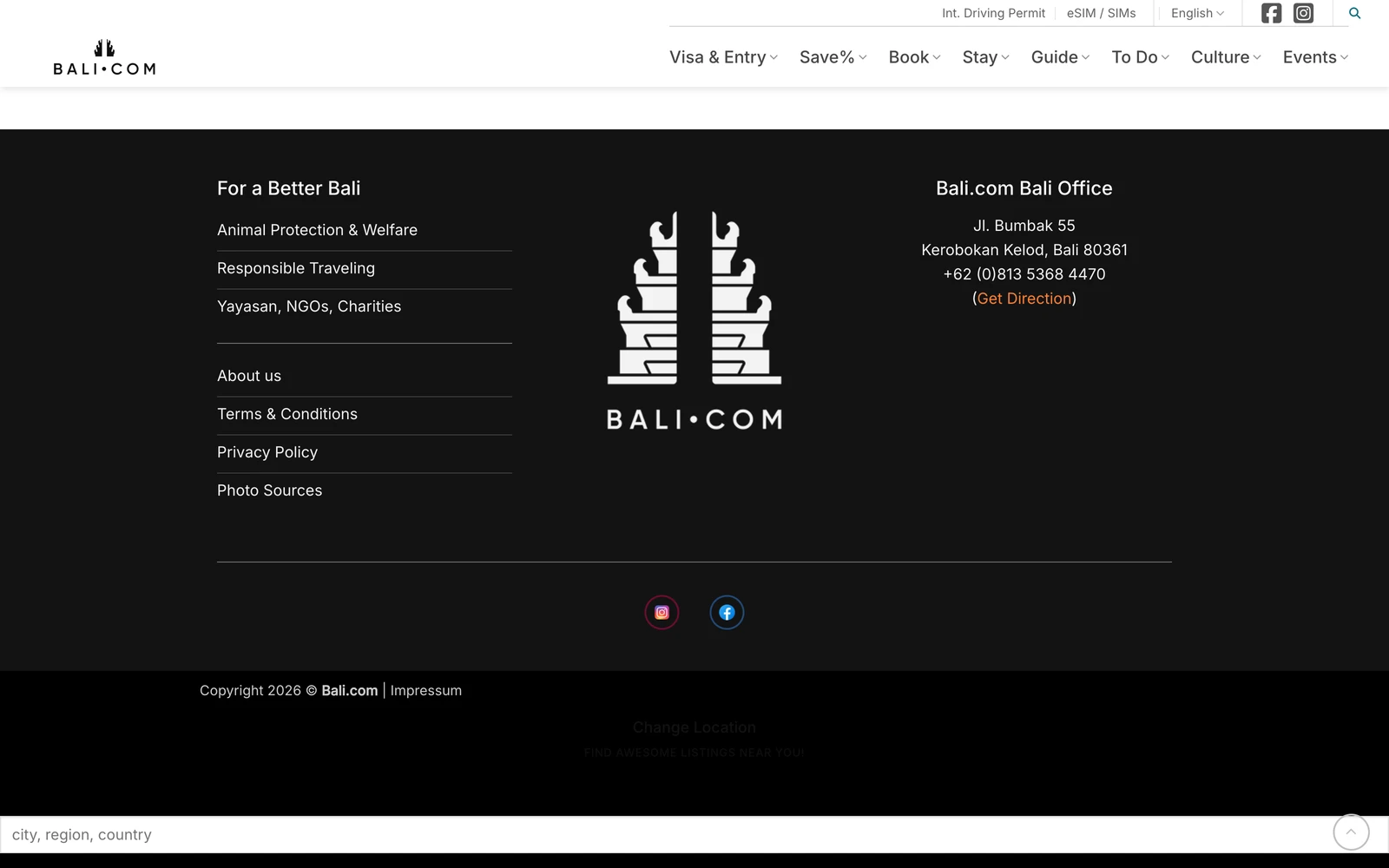The image size is (1389, 868).
Task: Expand the Events menu
Action: click(x=1315, y=57)
